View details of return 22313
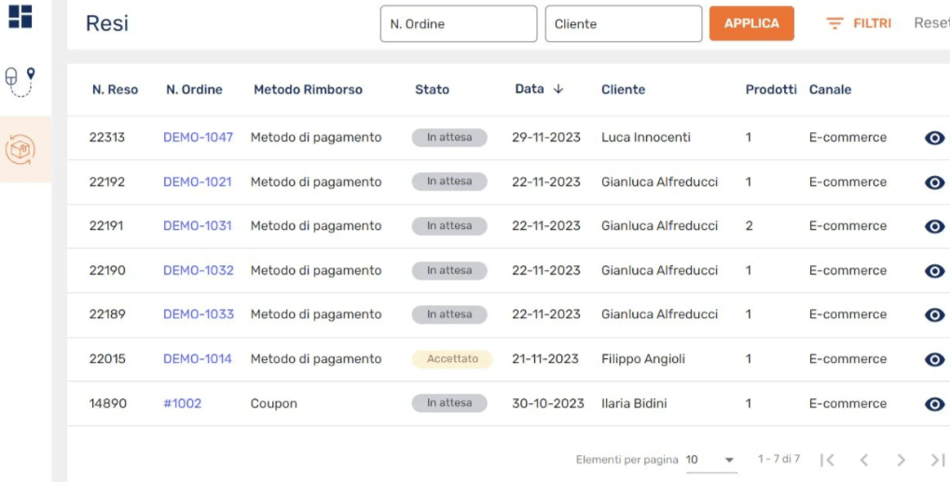950x482 pixels. 934,138
